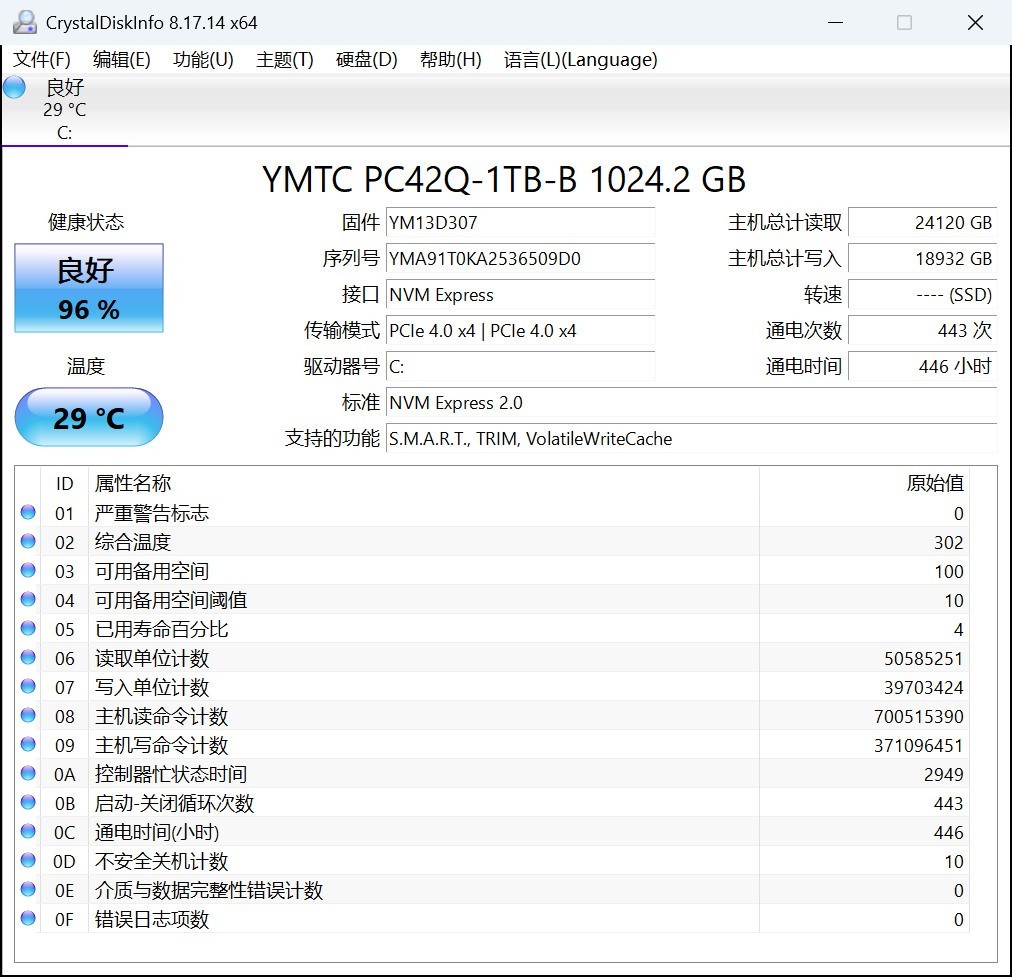Click the total host writes value 18932 GB

click(x=922, y=259)
